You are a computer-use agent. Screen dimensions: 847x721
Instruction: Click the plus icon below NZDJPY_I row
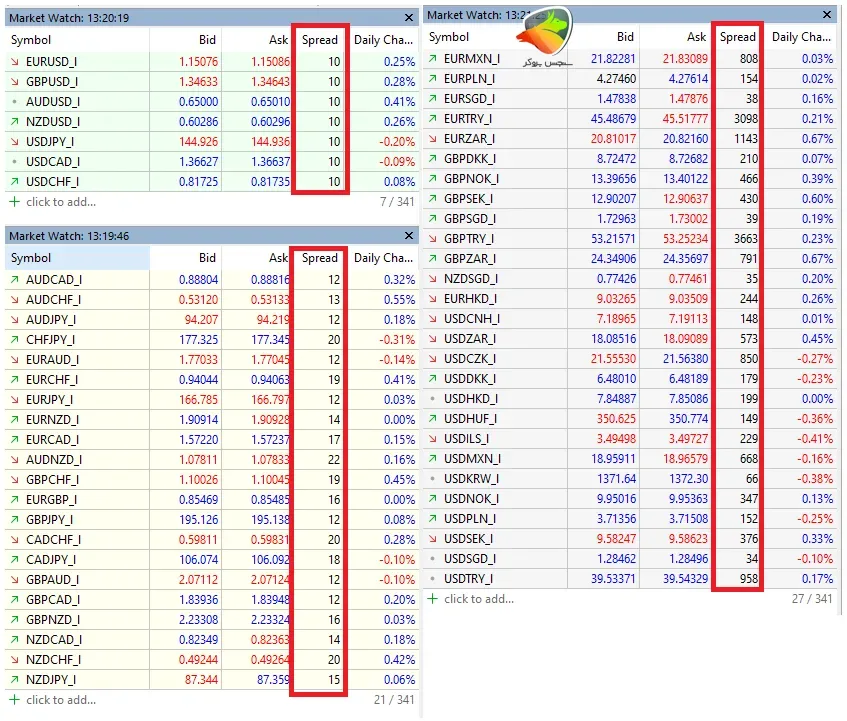15,700
